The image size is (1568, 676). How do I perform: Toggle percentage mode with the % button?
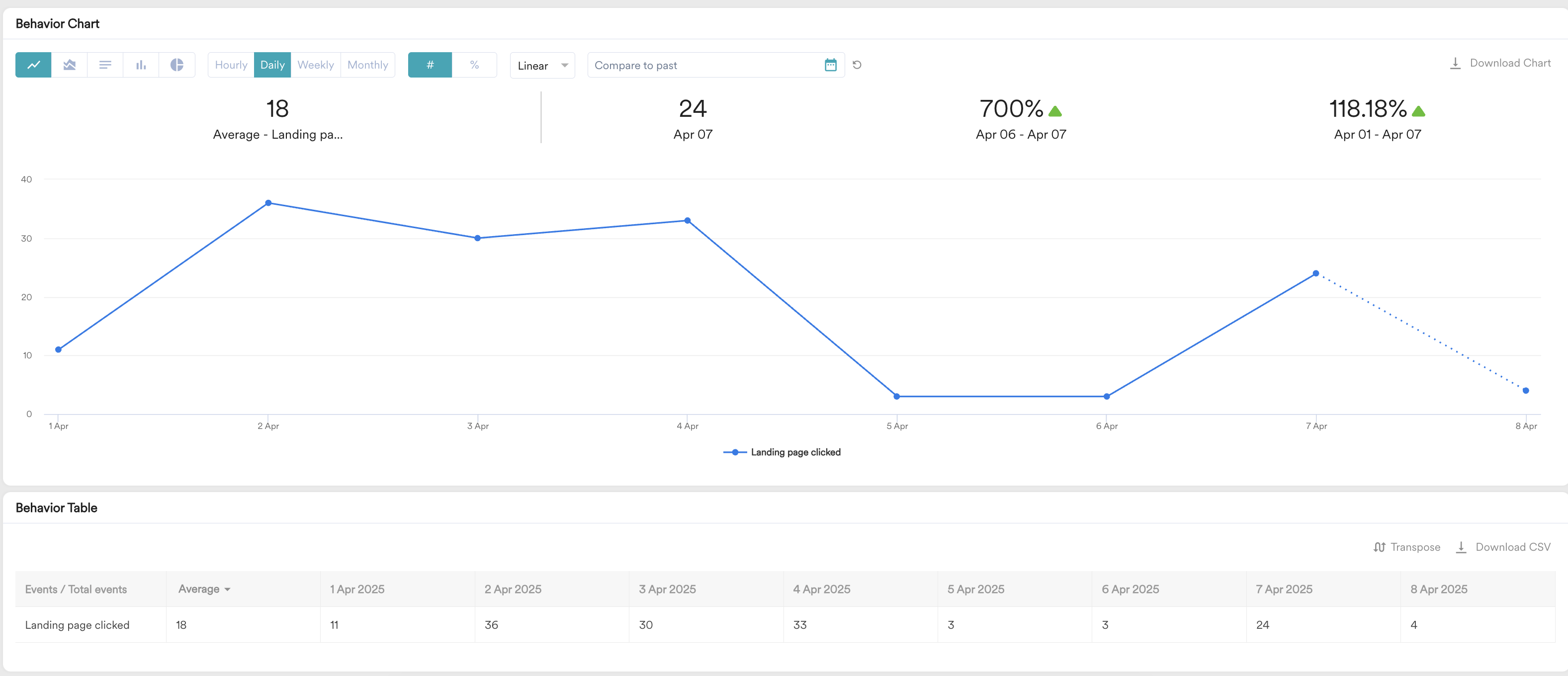tap(475, 65)
